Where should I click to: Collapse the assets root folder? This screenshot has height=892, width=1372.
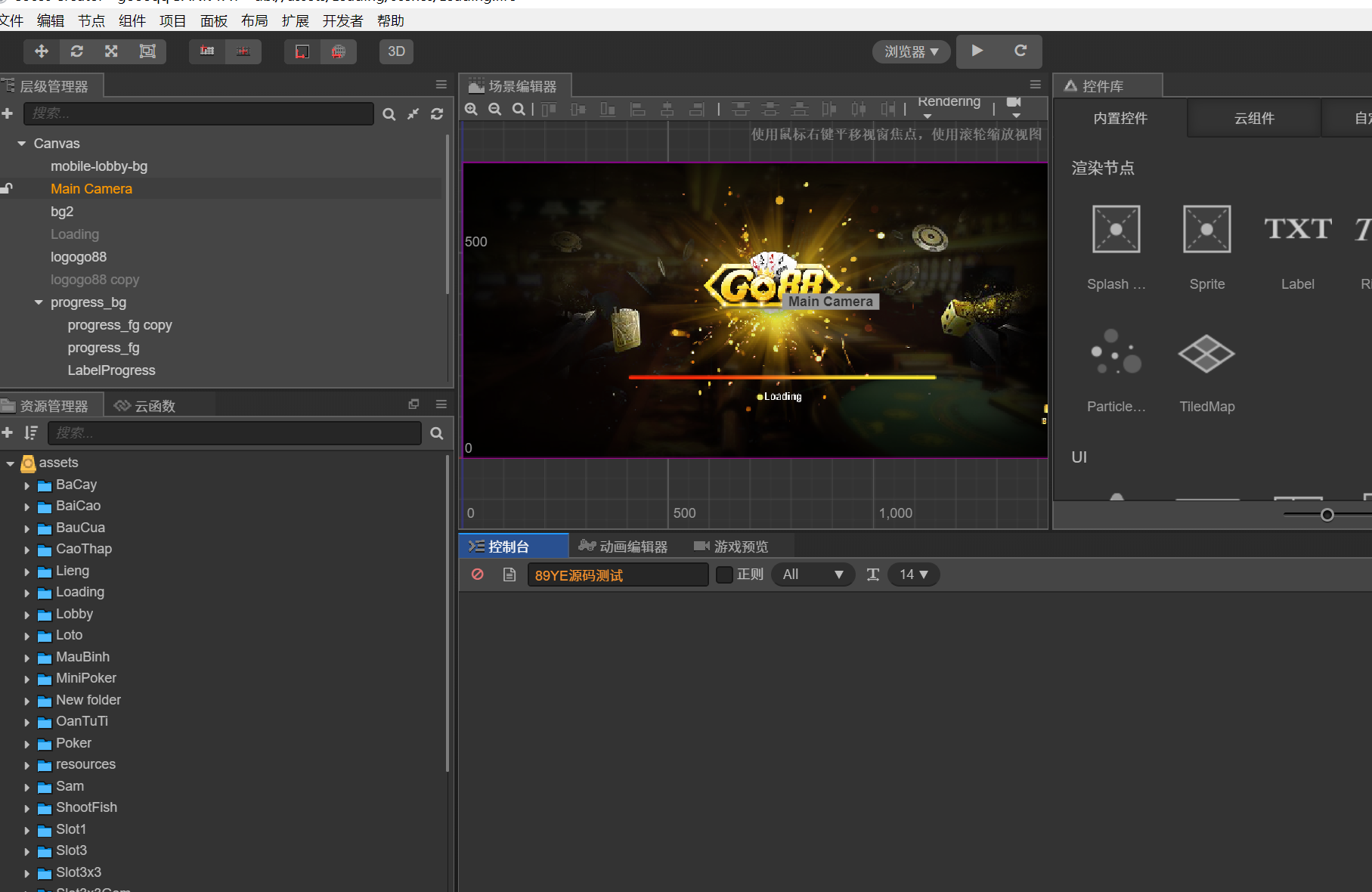click(x=10, y=463)
